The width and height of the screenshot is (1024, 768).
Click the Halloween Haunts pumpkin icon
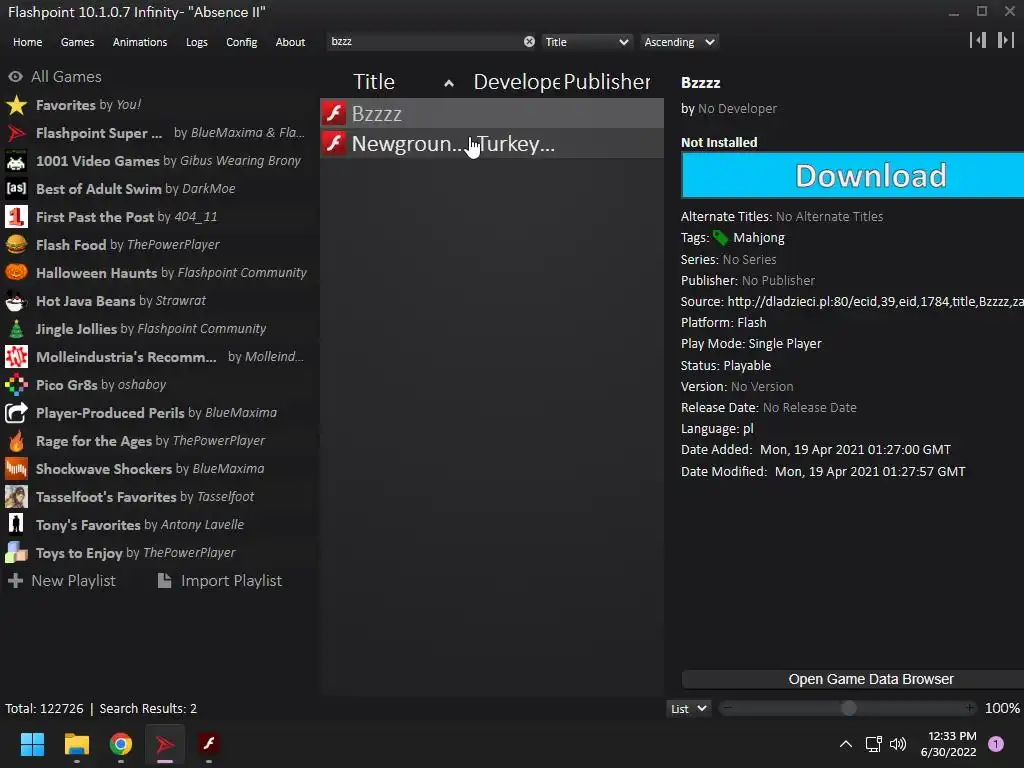[x=16, y=273]
